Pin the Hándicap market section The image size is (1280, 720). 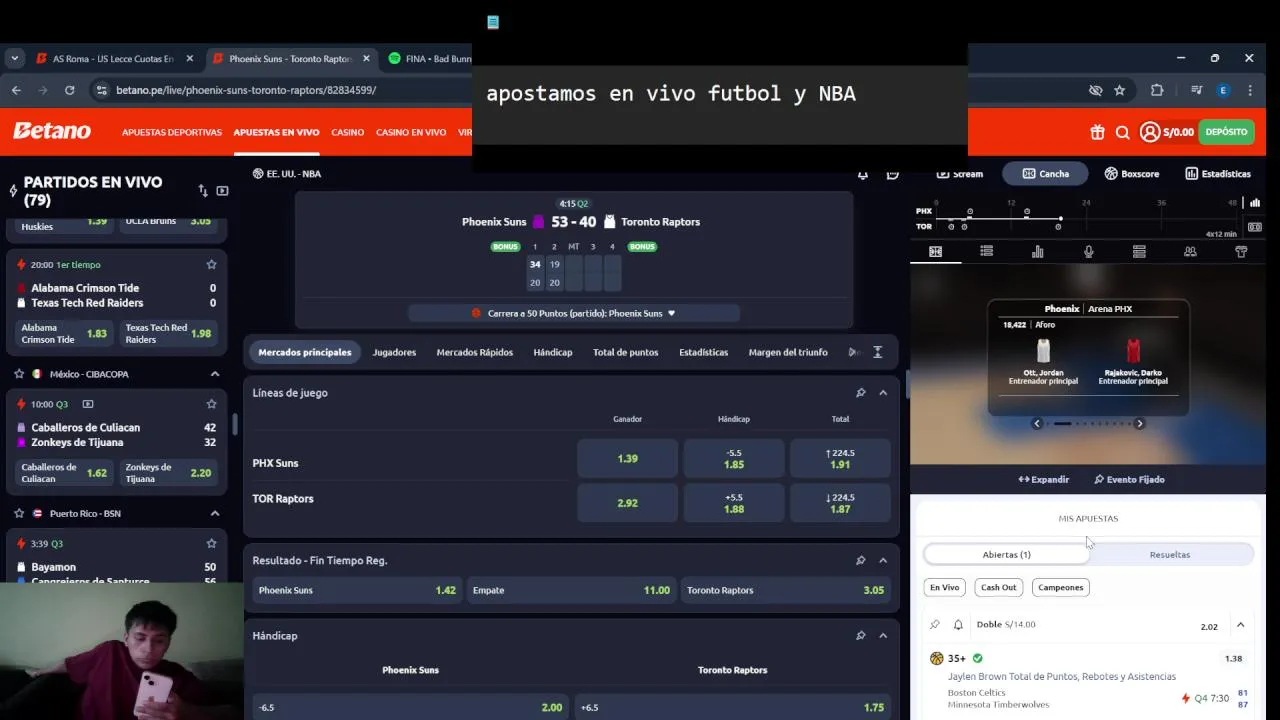click(x=860, y=636)
